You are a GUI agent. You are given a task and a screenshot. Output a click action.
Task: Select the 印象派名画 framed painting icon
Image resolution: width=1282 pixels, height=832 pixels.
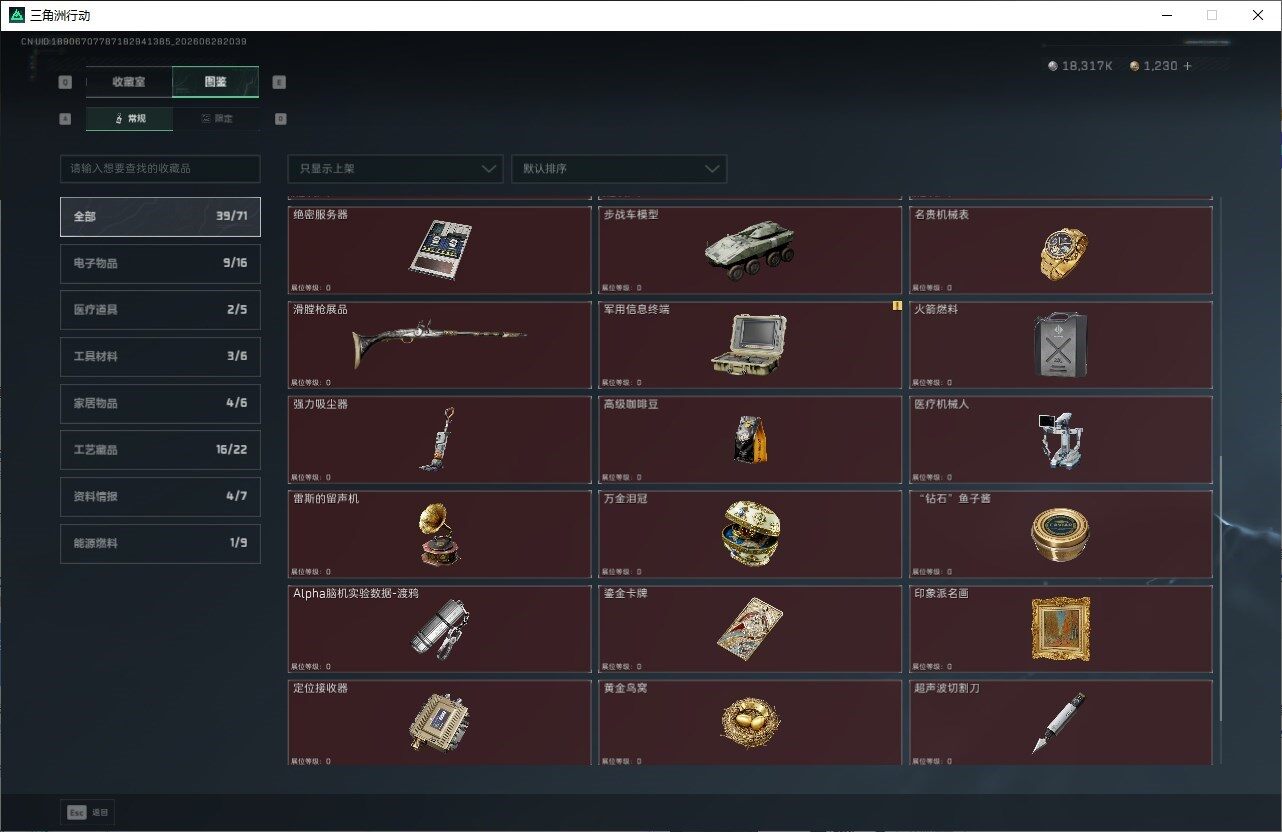[1061, 628]
